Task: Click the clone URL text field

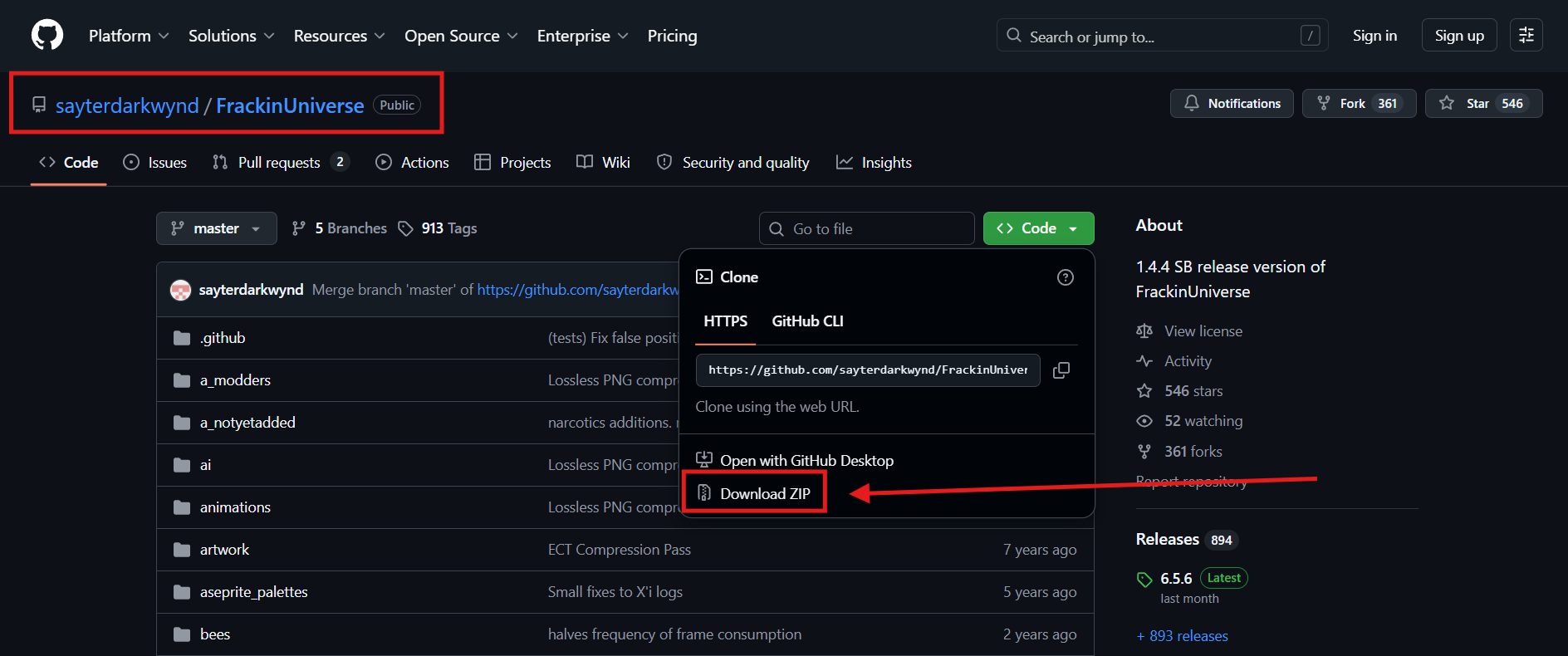Action: (868, 370)
